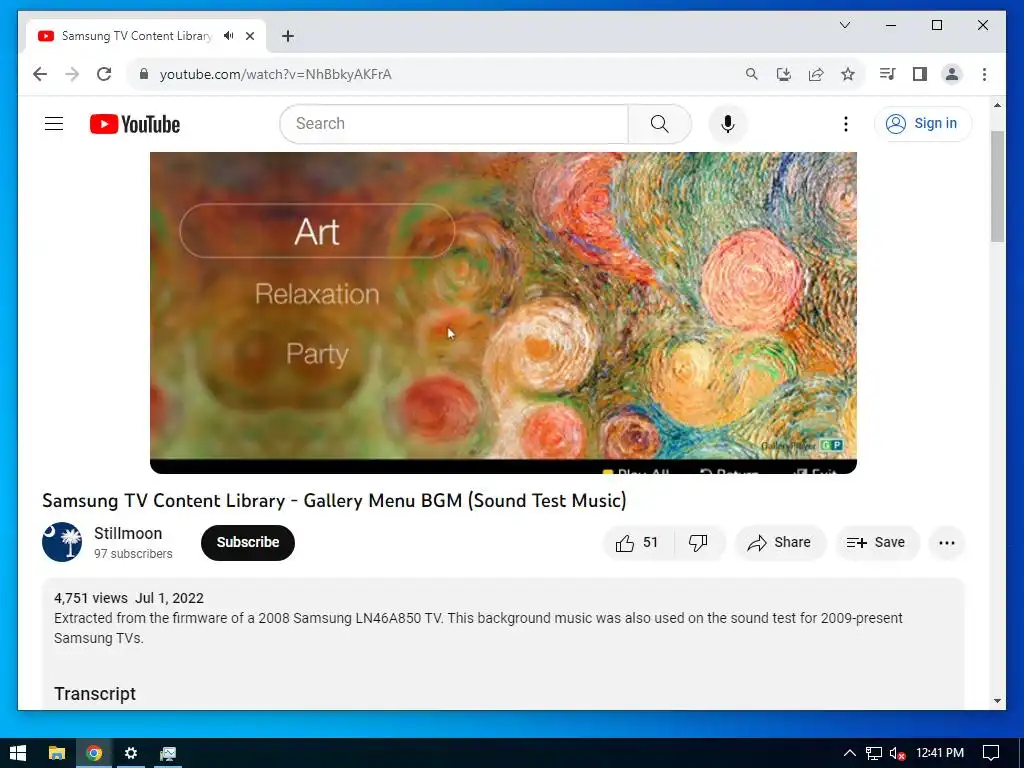Toggle Chrome side panel
This screenshot has width=1024, height=768.
pos(920,74)
